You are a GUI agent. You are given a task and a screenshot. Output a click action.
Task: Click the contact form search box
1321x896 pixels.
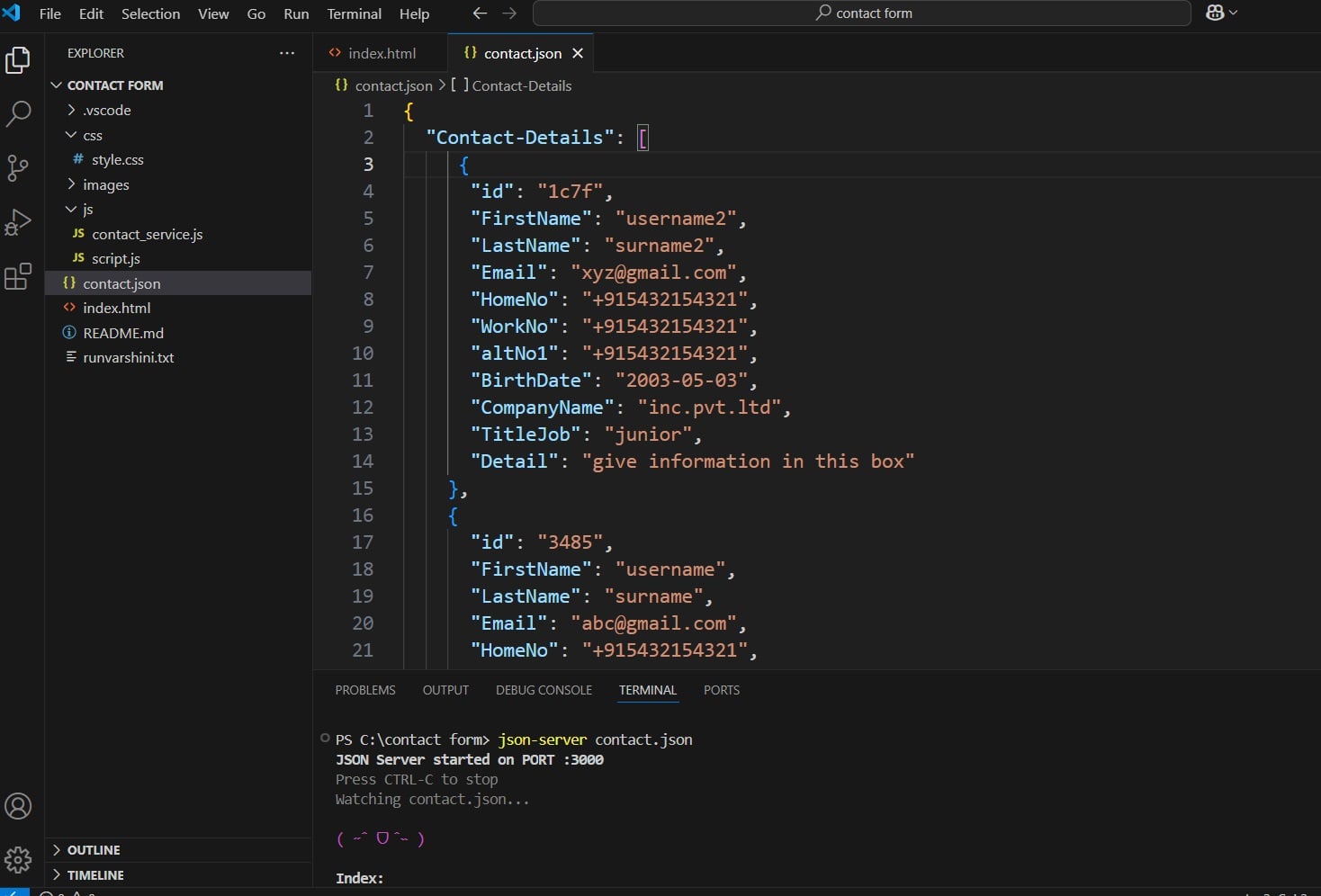click(x=862, y=13)
